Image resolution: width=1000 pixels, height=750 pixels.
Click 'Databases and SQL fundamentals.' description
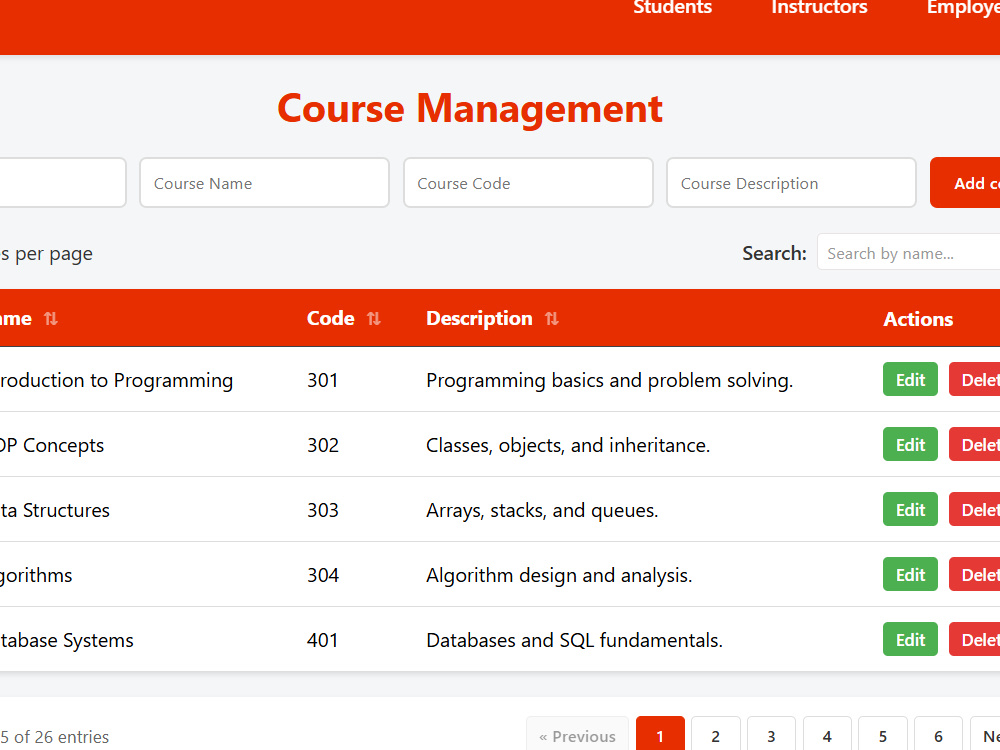pyautogui.click(x=574, y=640)
